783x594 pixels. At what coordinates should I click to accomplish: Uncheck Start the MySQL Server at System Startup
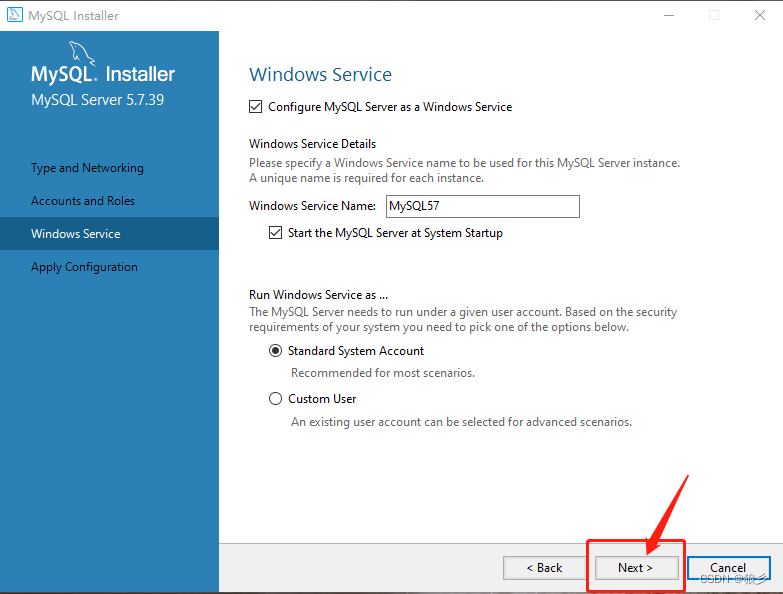pos(275,233)
